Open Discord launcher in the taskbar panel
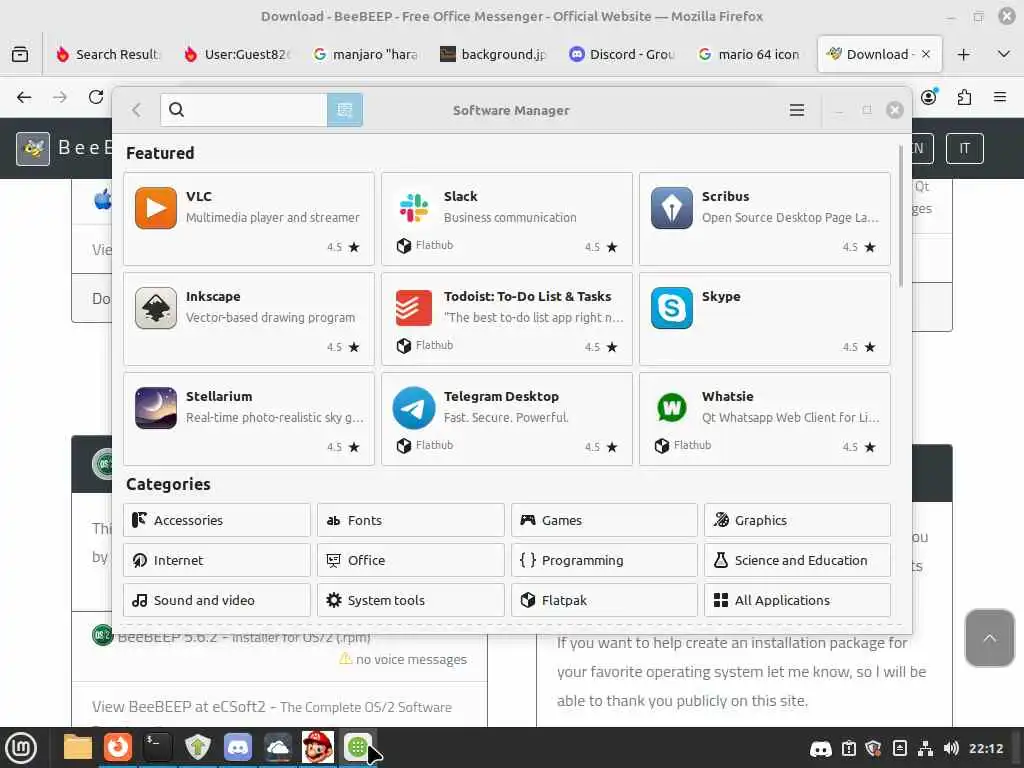 click(x=238, y=748)
